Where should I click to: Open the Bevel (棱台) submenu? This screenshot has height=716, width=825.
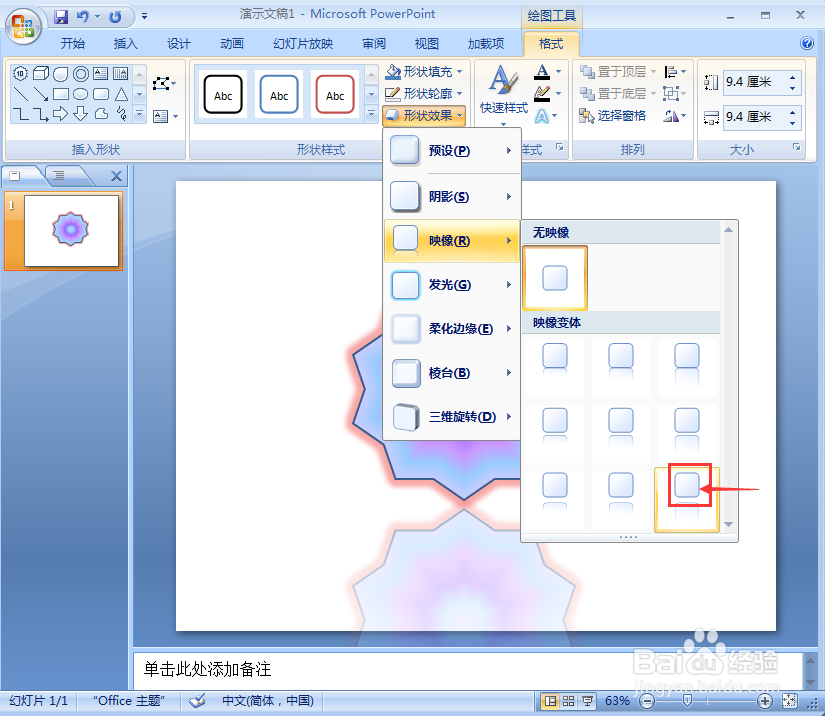452,373
